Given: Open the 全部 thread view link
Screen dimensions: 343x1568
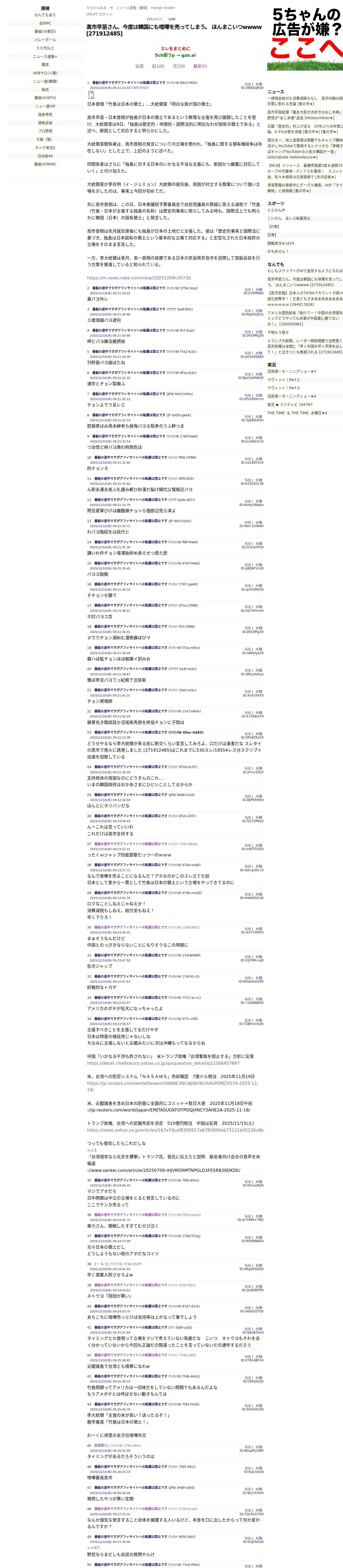Looking at the screenshot, I should (x=140, y=66).
